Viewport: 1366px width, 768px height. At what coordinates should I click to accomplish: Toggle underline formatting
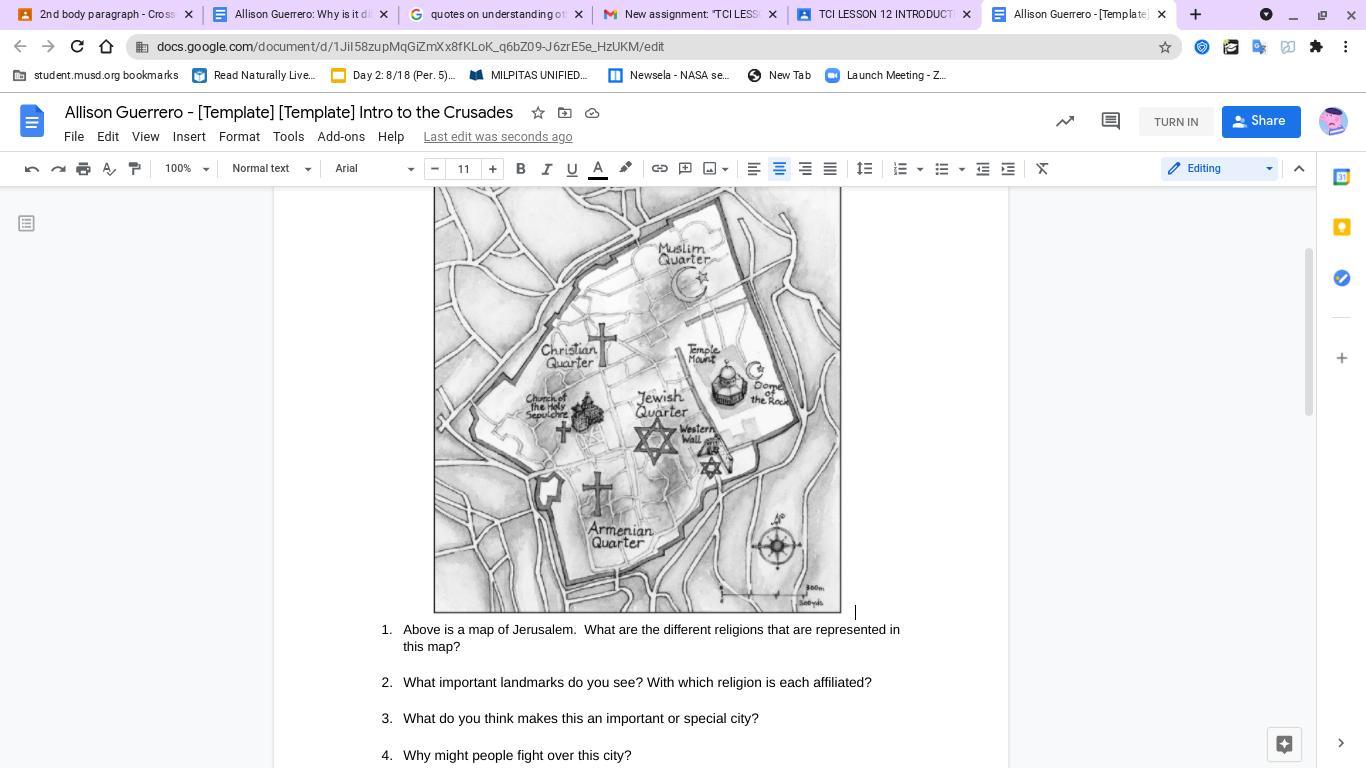[572, 169]
